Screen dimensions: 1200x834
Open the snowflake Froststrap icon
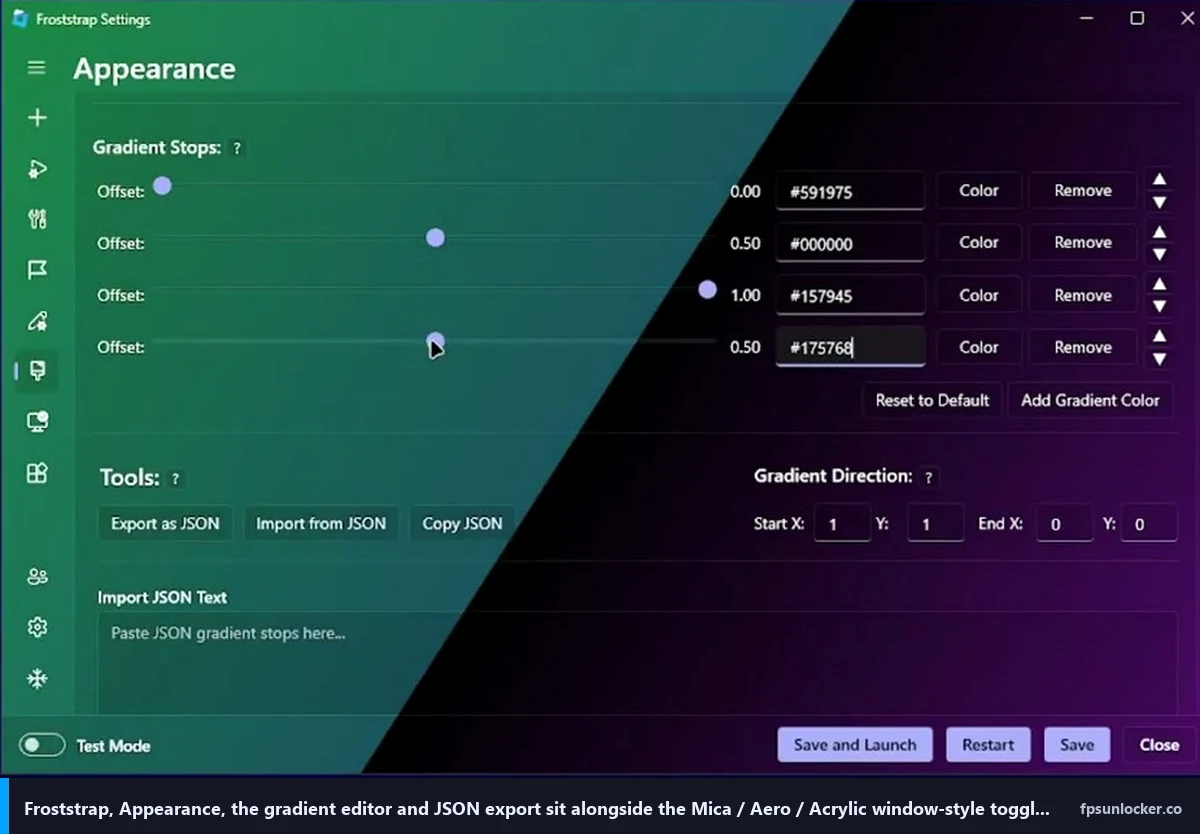[37, 679]
